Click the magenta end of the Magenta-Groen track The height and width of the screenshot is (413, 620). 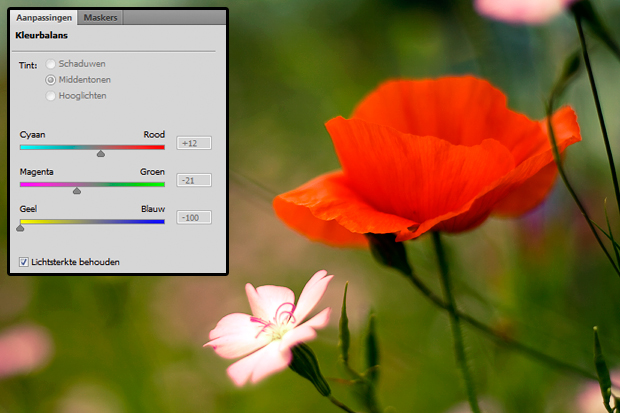[x=24, y=184]
